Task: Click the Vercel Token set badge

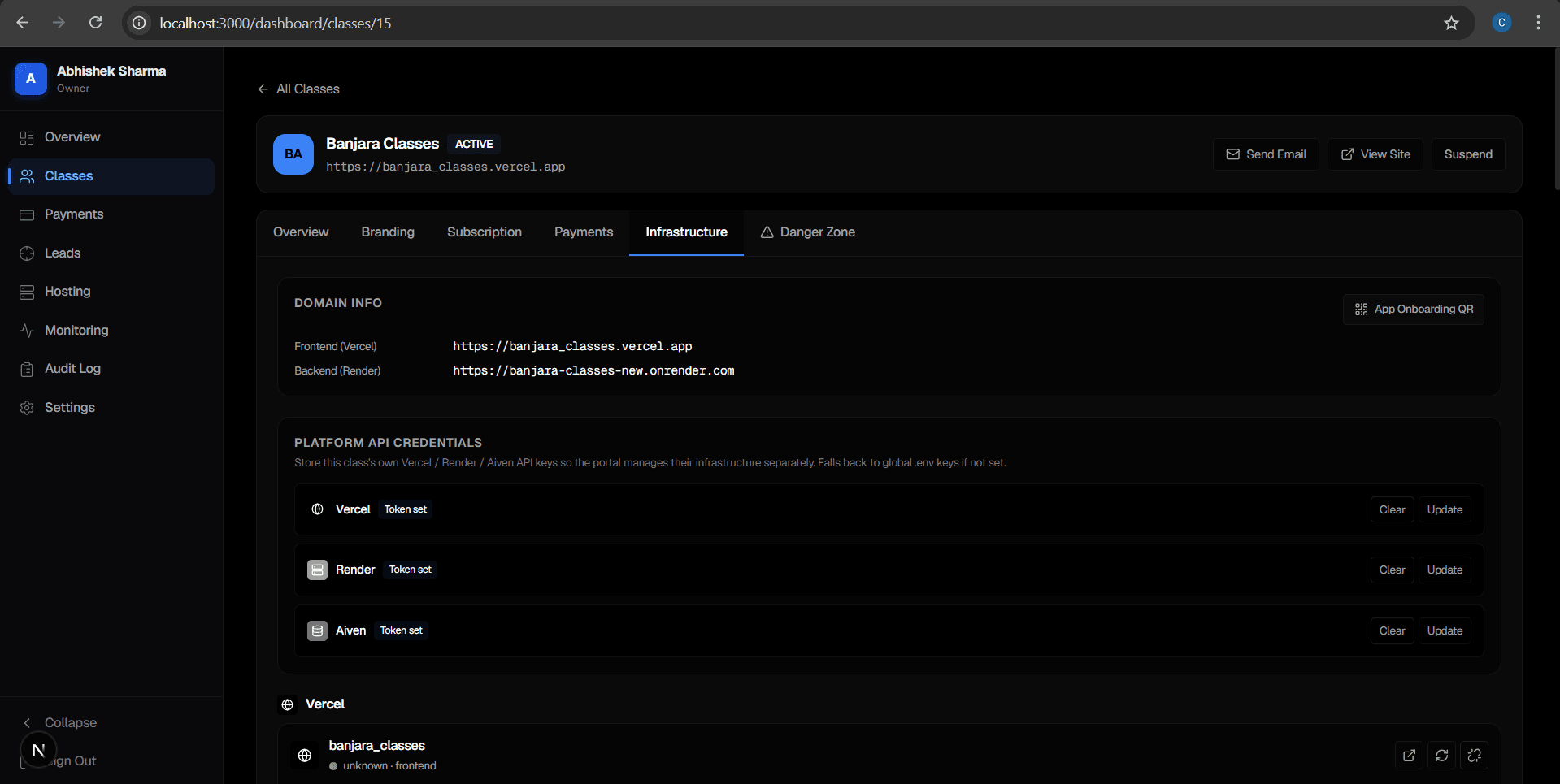Action: [x=406, y=509]
